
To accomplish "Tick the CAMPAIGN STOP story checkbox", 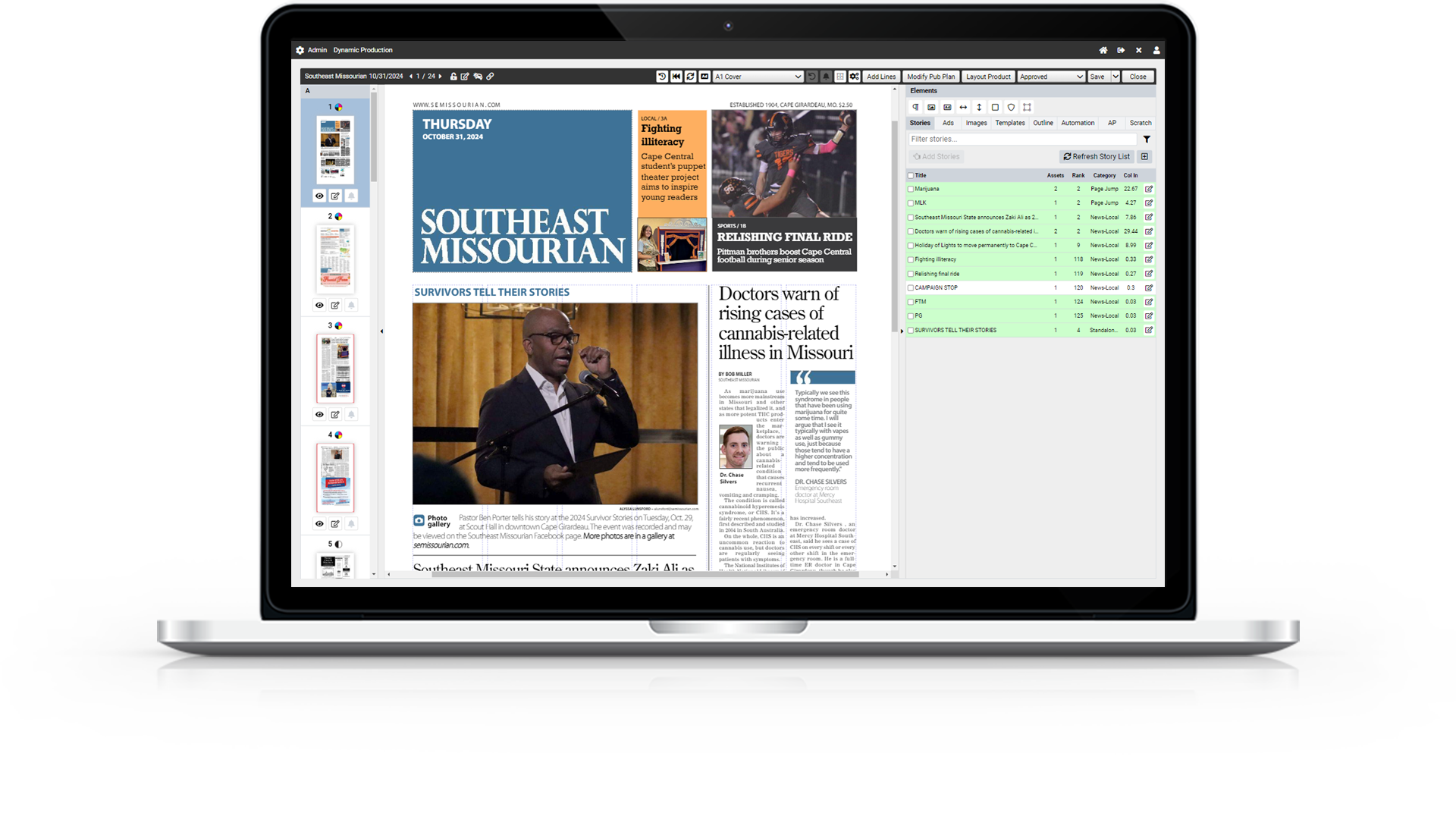I will 911,288.
